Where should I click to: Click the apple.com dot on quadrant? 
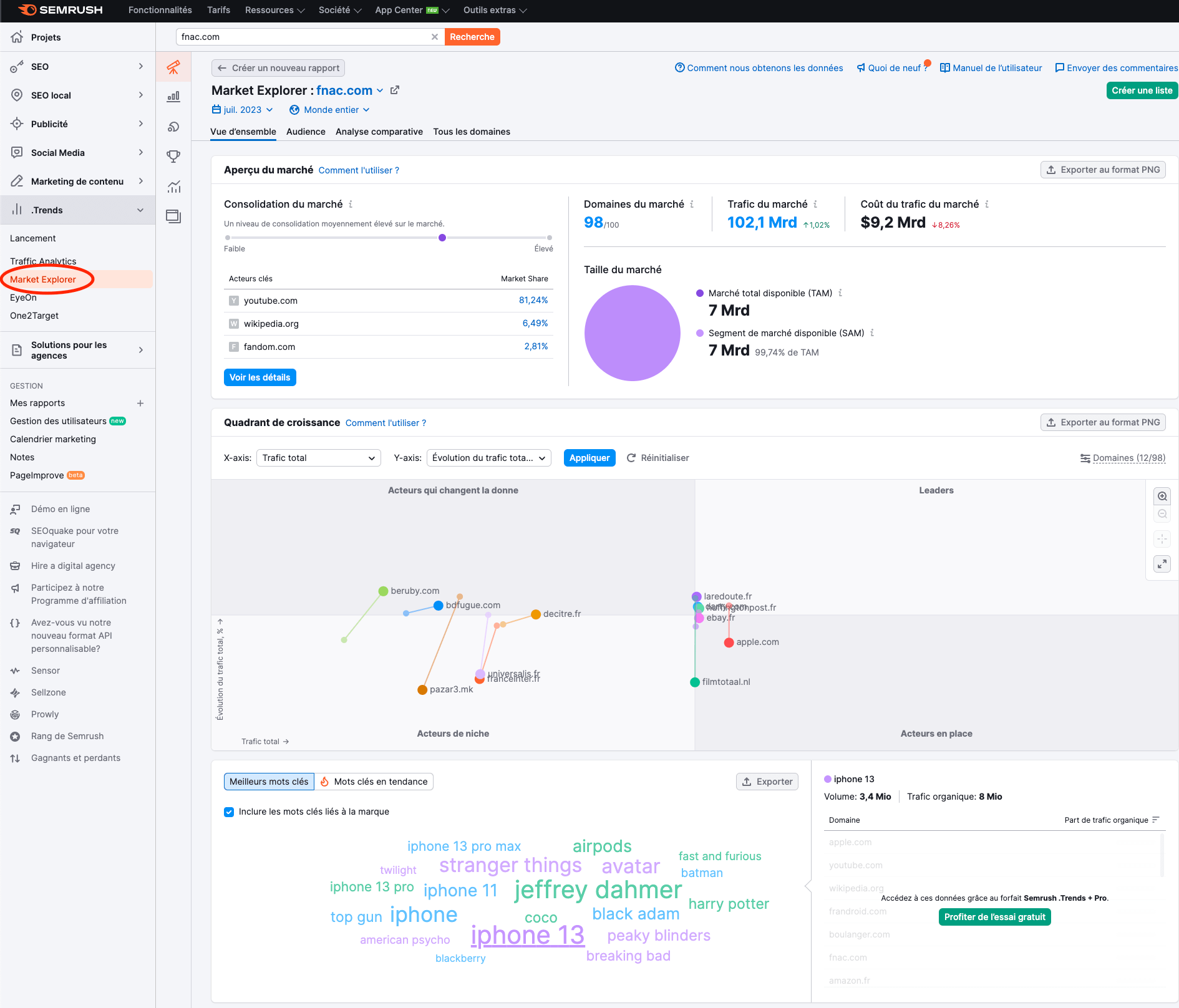pos(729,642)
